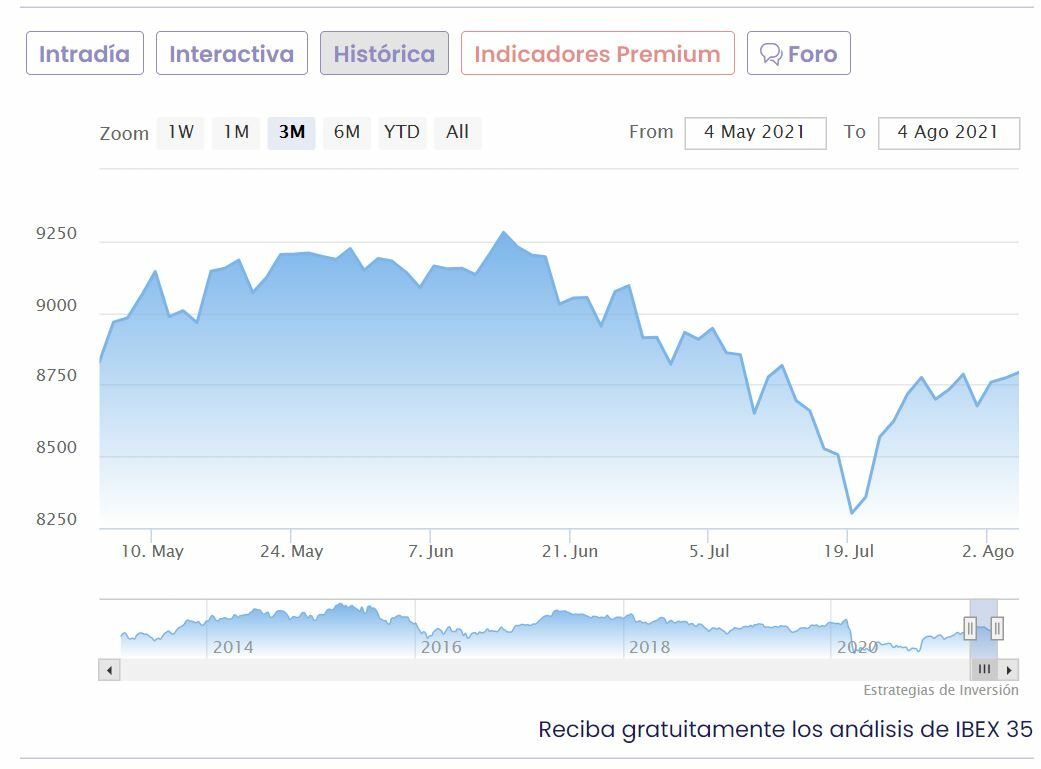Click the horizontal scrollbar thumb
This screenshot has height=769, width=1041.
[984, 670]
